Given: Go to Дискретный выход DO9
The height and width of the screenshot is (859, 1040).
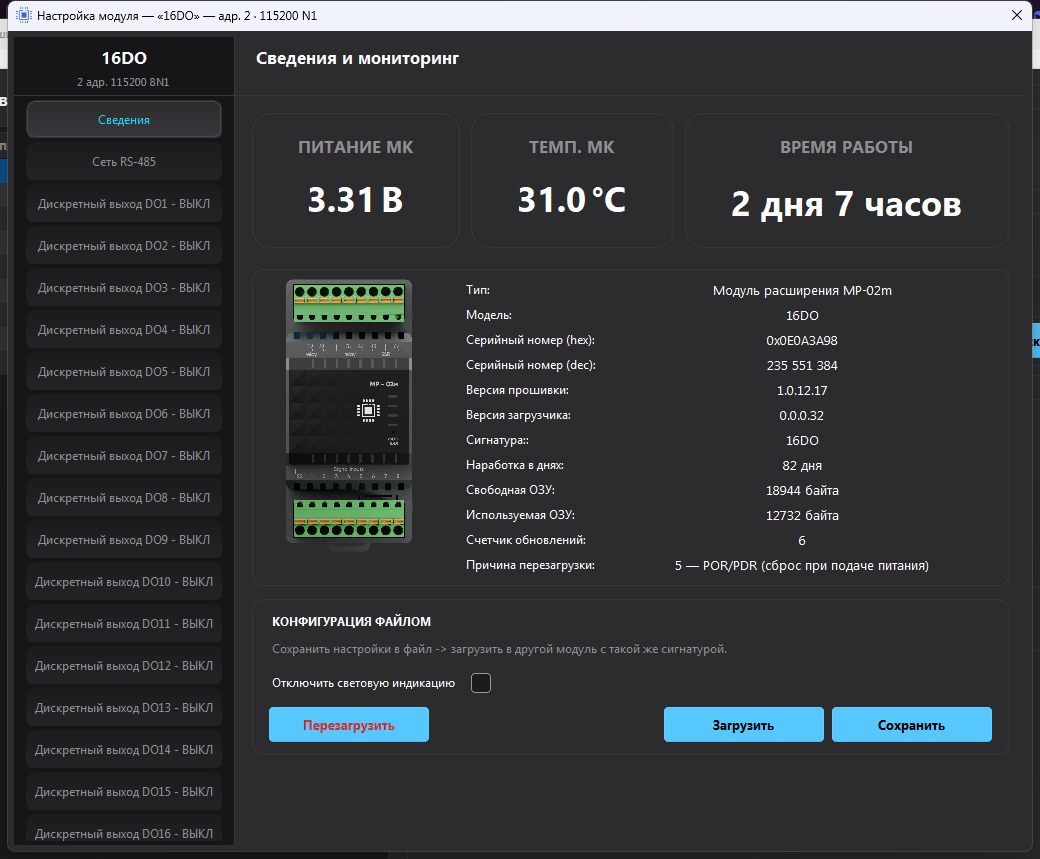Looking at the screenshot, I should click(x=124, y=539).
